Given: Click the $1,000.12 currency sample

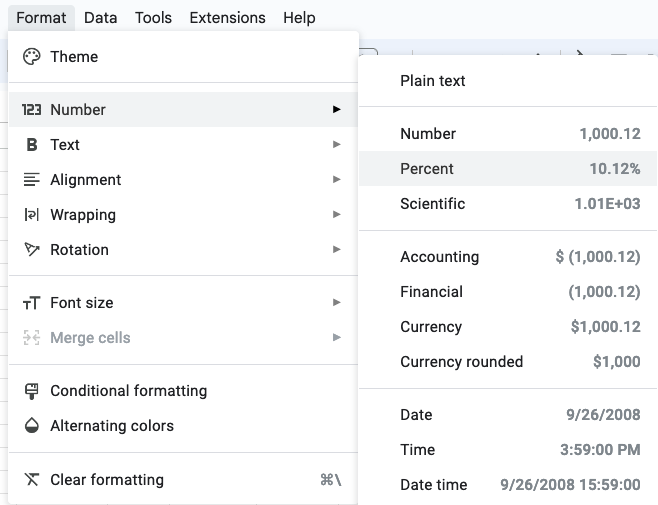Looking at the screenshot, I should 606,327.
